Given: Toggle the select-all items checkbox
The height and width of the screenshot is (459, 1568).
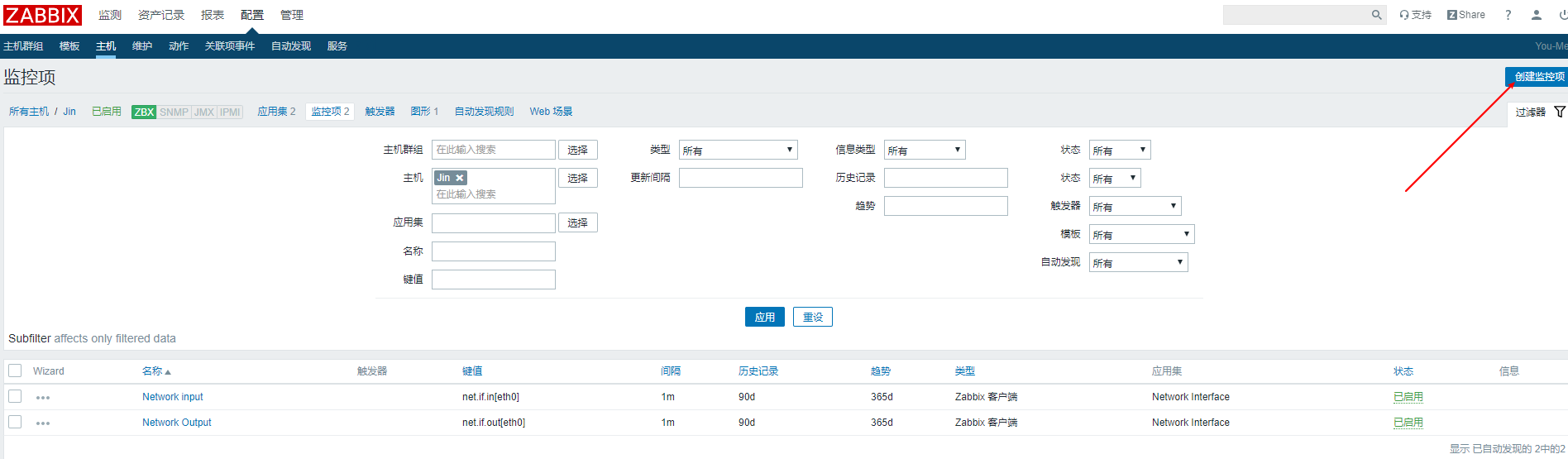Looking at the screenshot, I should (x=15, y=371).
